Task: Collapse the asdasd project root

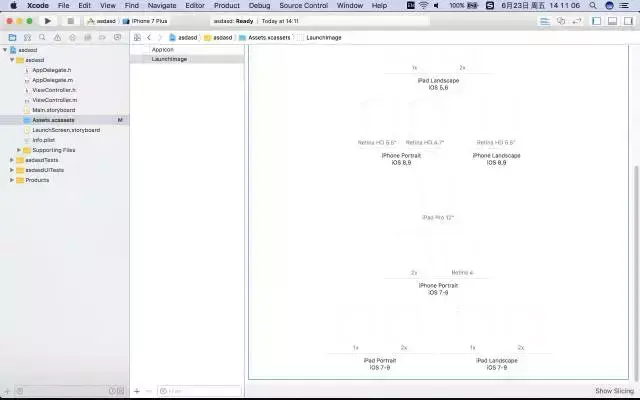Action: 5,50
